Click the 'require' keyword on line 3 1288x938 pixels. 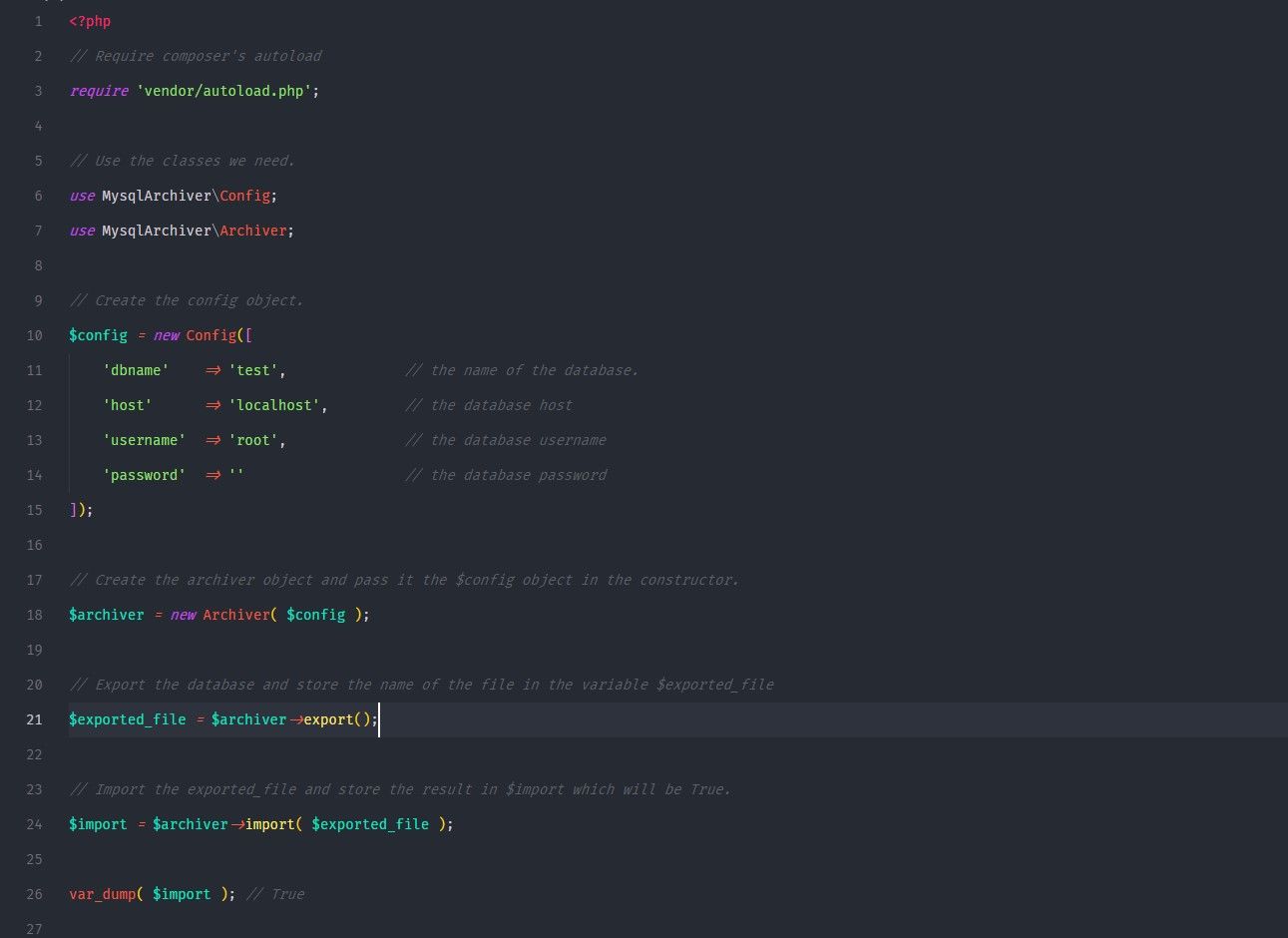coord(99,91)
